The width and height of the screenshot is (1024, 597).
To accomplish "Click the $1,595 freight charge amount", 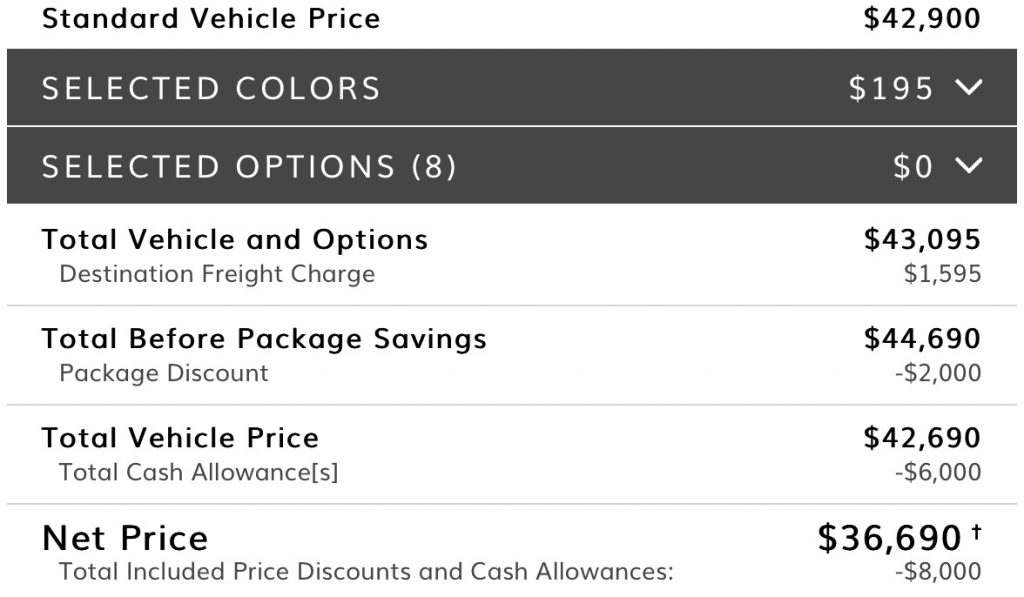I will pyautogui.click(x=942, y=274).
